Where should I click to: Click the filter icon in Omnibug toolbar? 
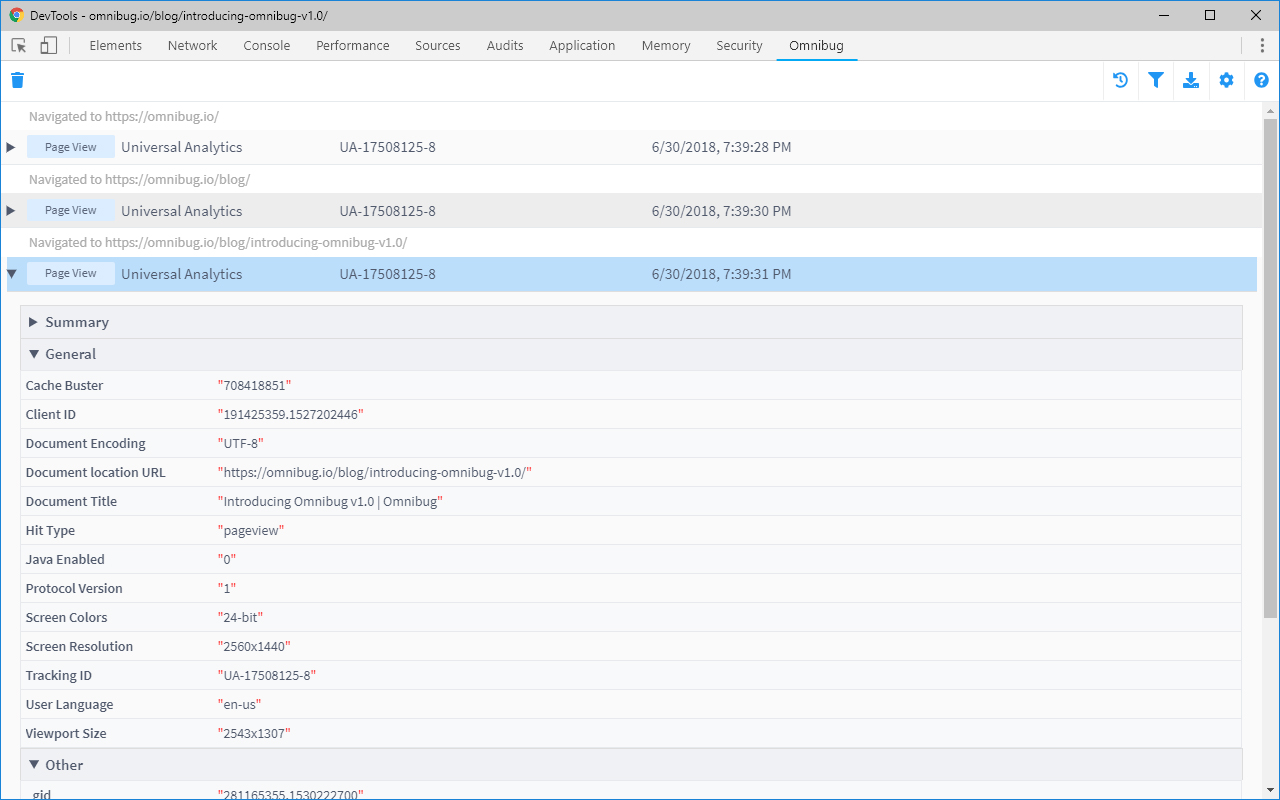click(1156, 80)
